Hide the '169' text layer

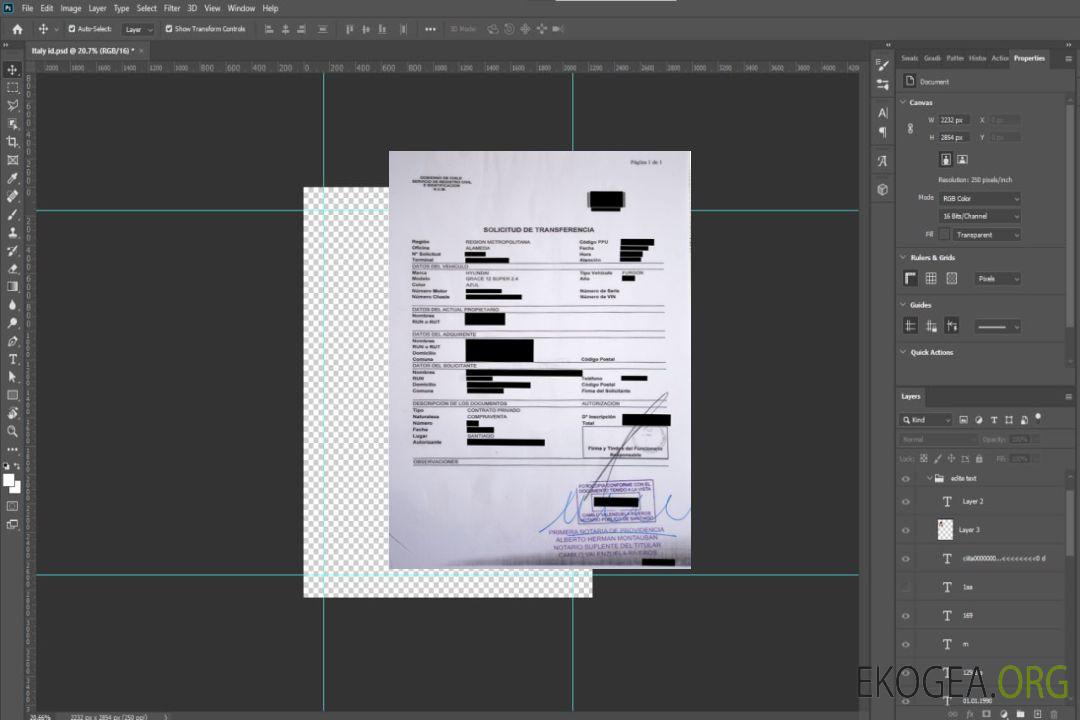[906, 616]
